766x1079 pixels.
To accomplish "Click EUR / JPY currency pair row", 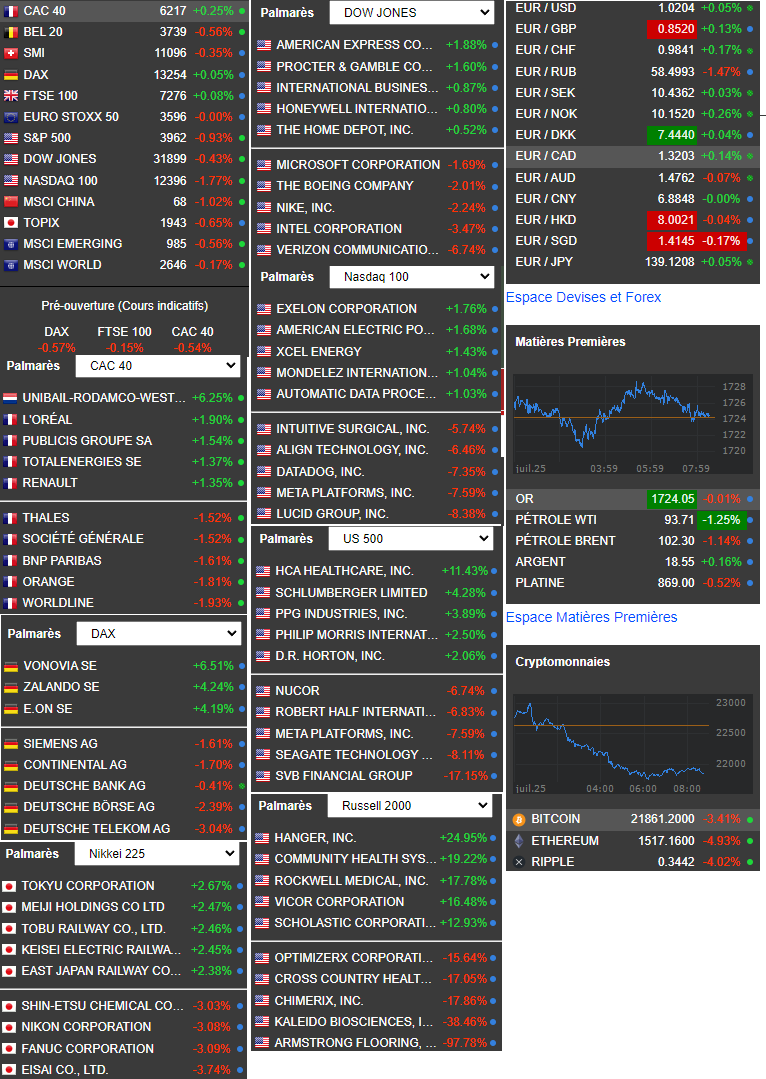I will [x=632, y=262].
